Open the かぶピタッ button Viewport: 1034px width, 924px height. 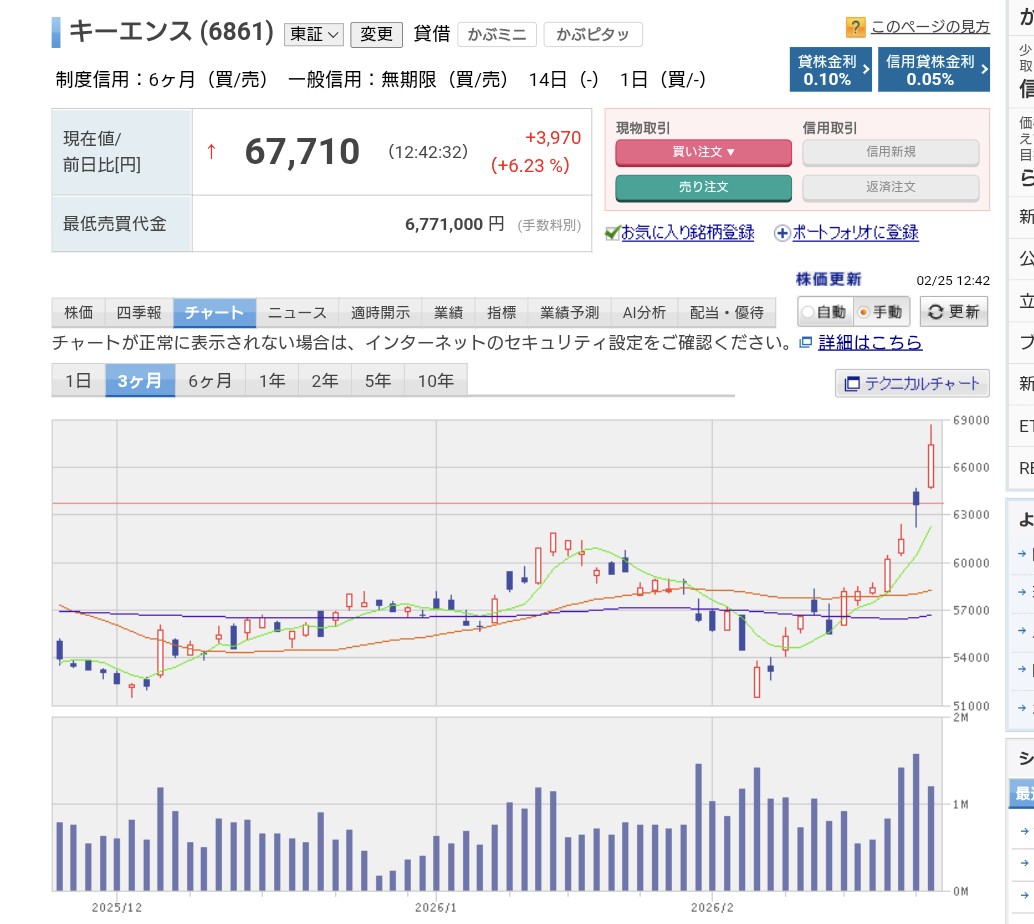(593, 35)
